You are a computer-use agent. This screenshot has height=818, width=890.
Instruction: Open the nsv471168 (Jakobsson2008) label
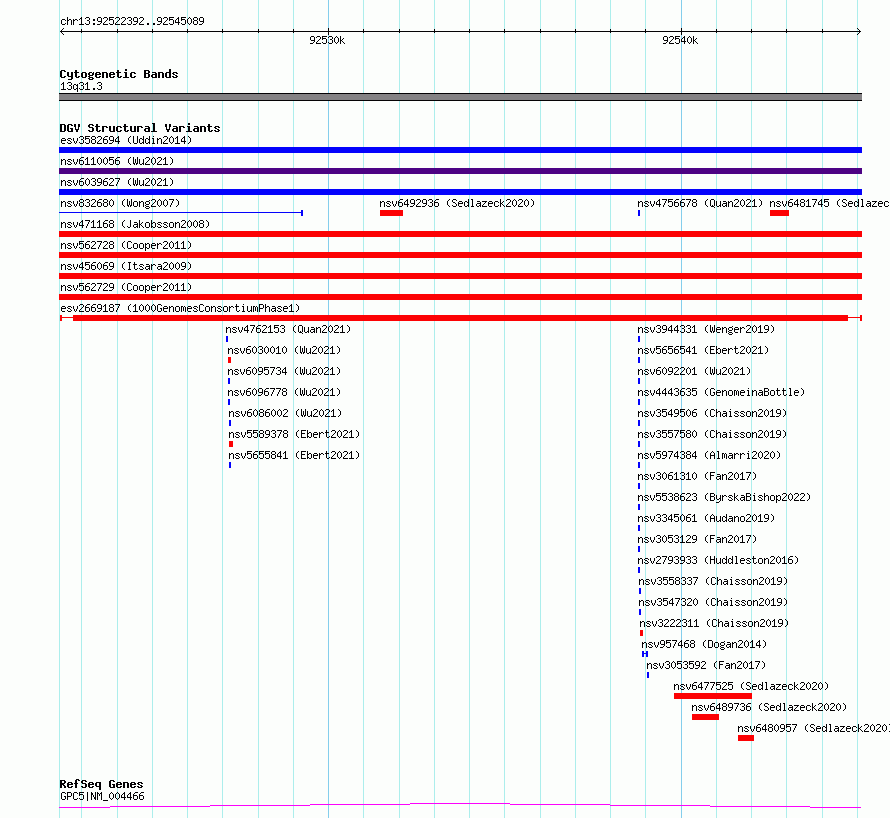click(135, 224)
